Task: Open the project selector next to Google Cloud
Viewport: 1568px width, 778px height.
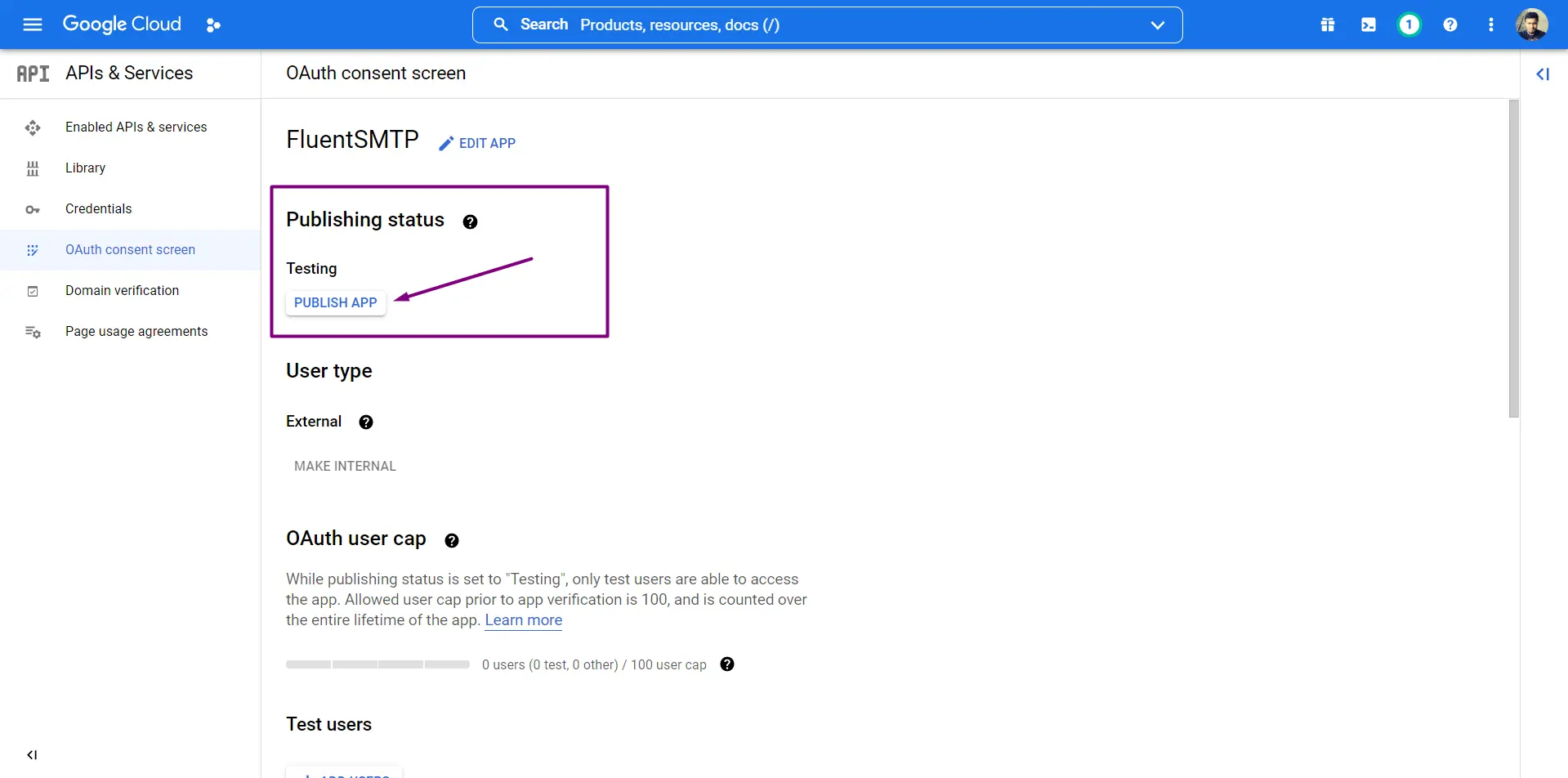Action: coord(213,25)
